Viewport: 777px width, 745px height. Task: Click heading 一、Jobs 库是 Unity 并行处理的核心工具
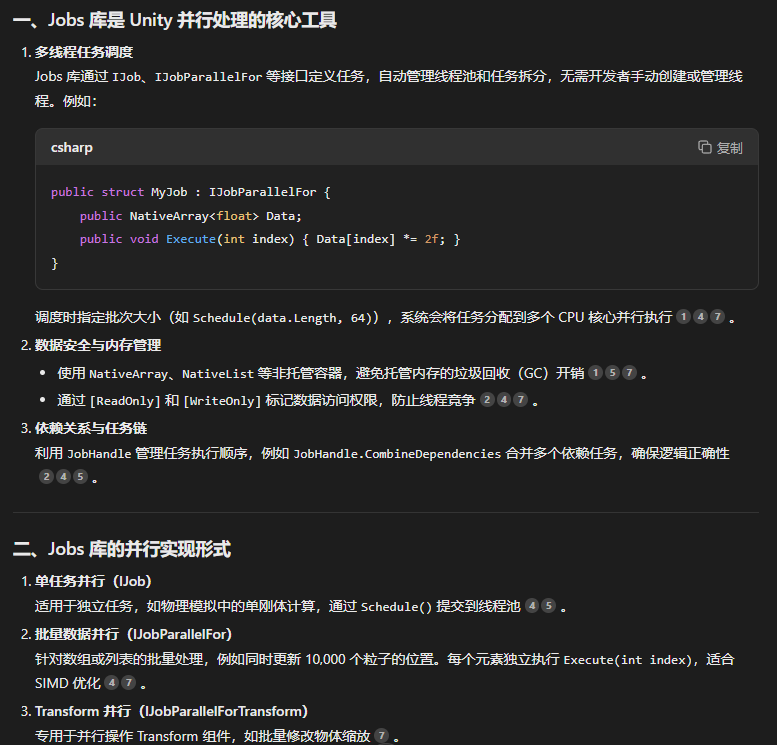pos(175,20)
